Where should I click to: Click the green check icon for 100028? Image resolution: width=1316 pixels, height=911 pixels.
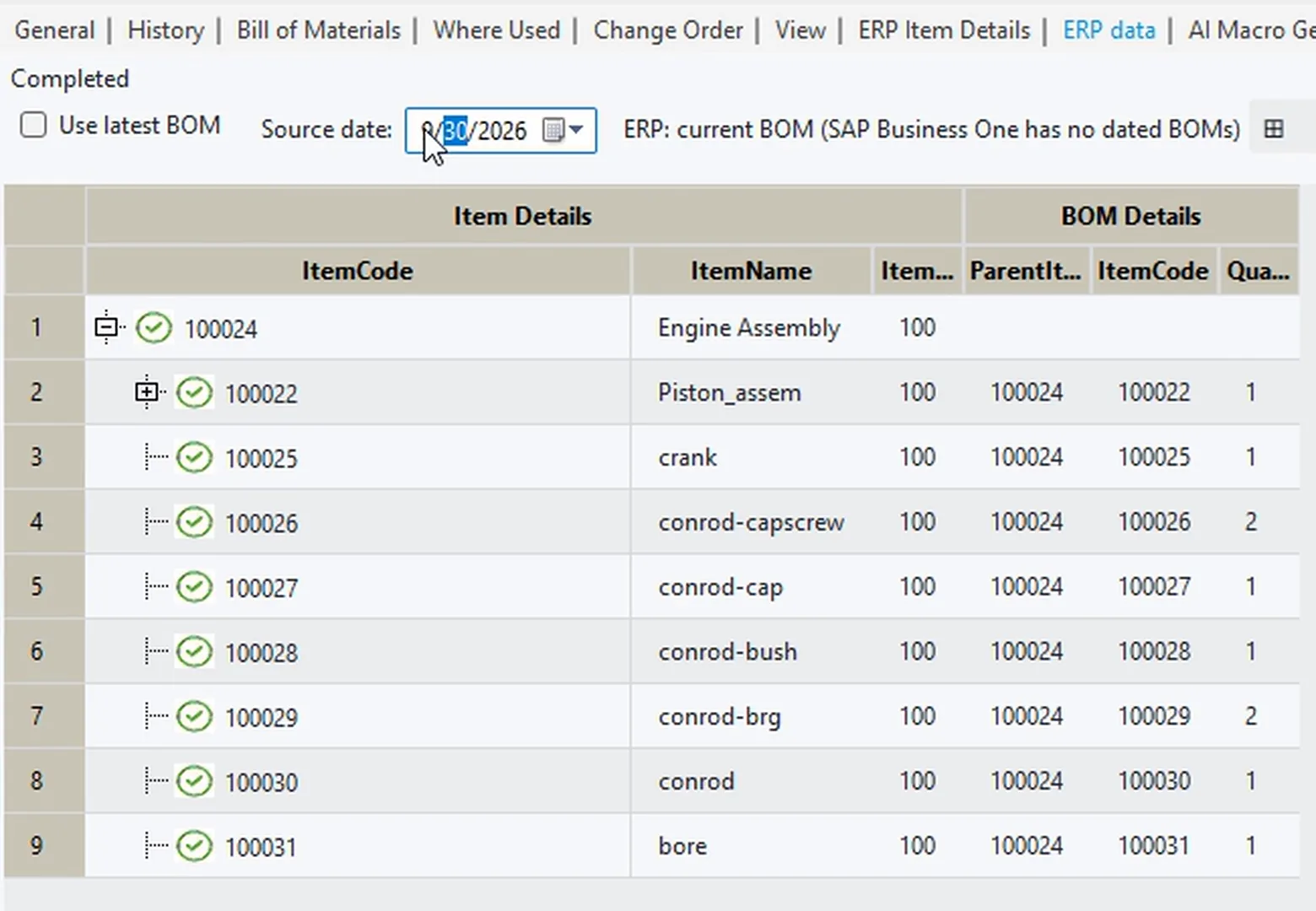194,652
